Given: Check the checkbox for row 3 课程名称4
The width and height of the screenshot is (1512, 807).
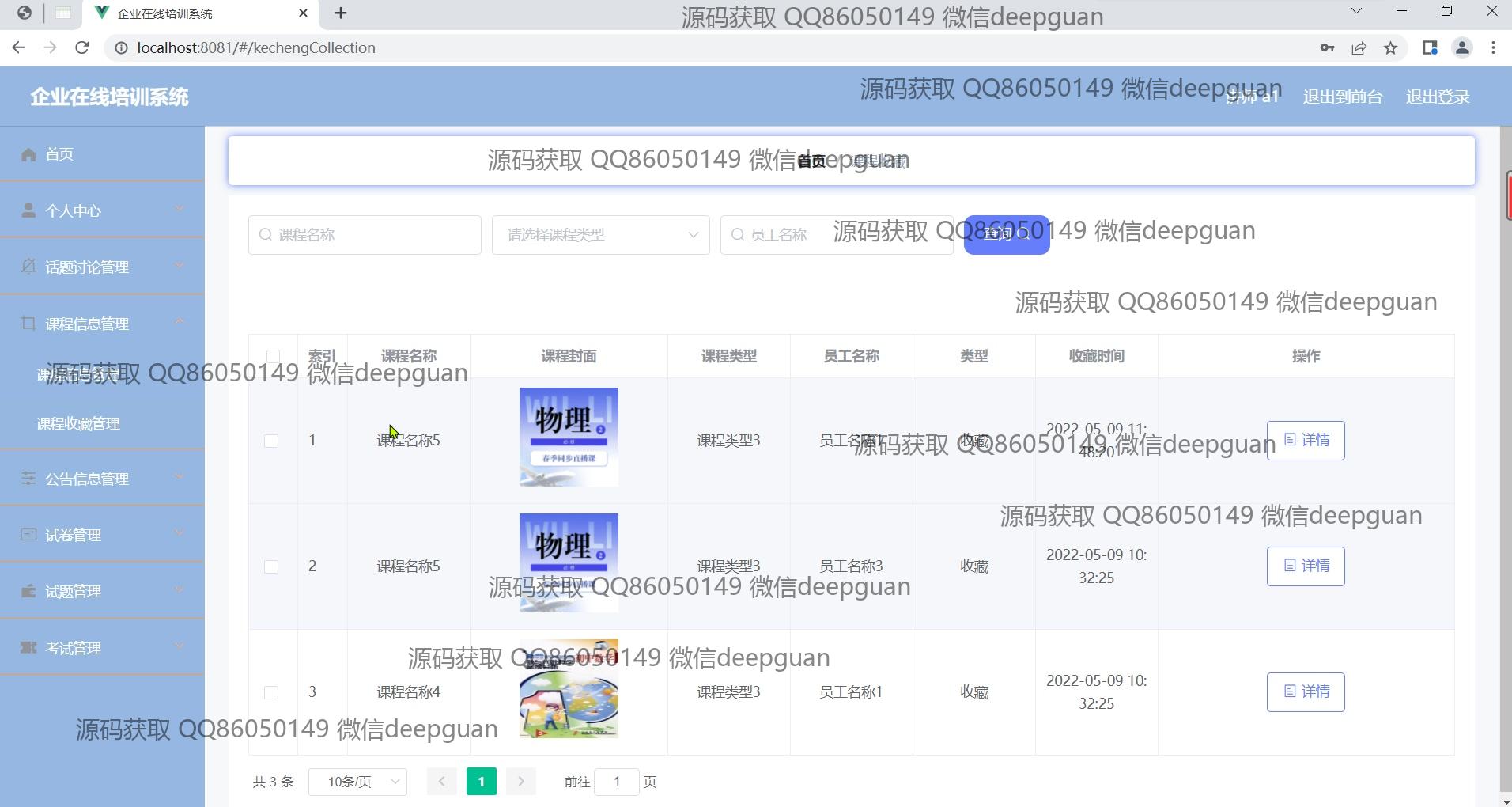Looking at the screenshot, I should (x=271, y=692).
